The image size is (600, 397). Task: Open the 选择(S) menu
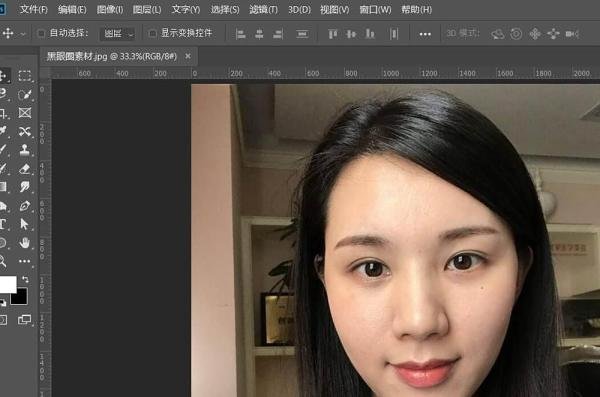pyautogui.click(x=225, y=9)
